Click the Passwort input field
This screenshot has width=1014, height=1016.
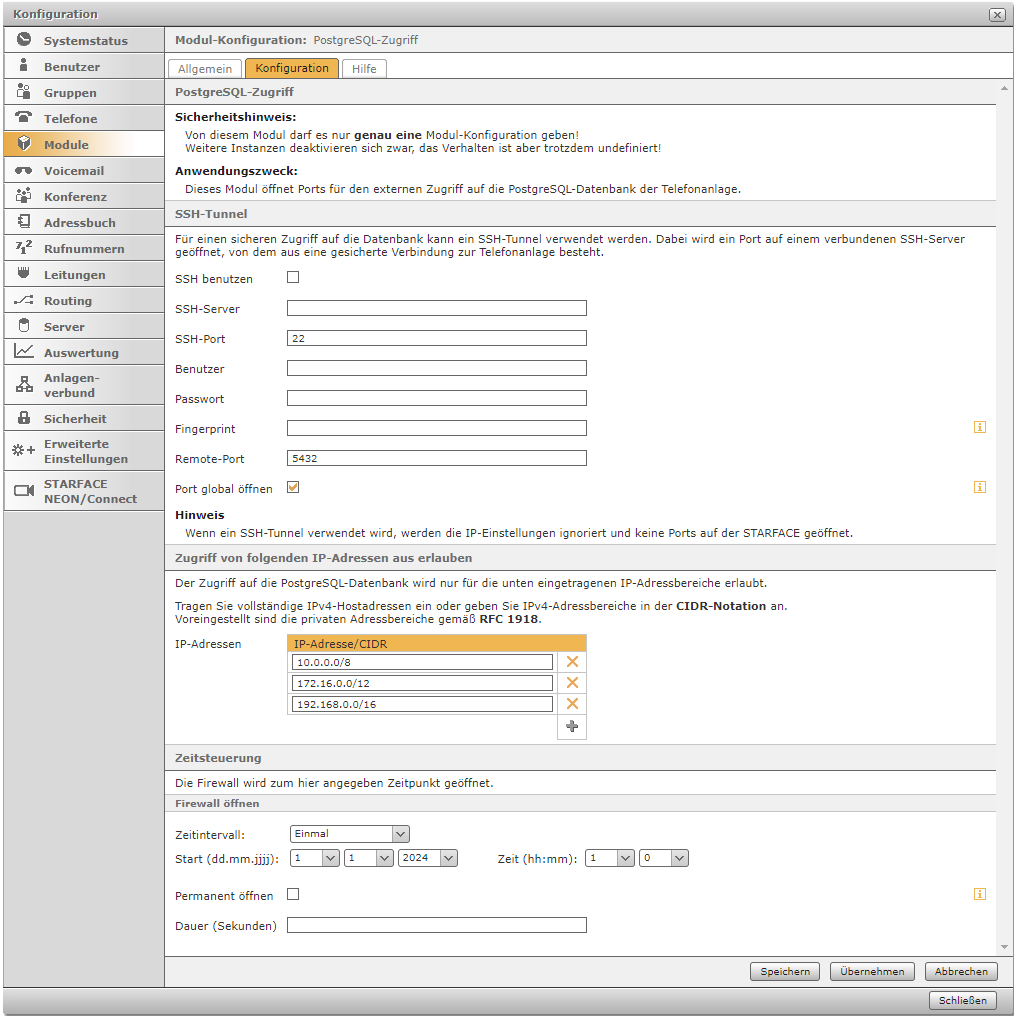point(437,398)
